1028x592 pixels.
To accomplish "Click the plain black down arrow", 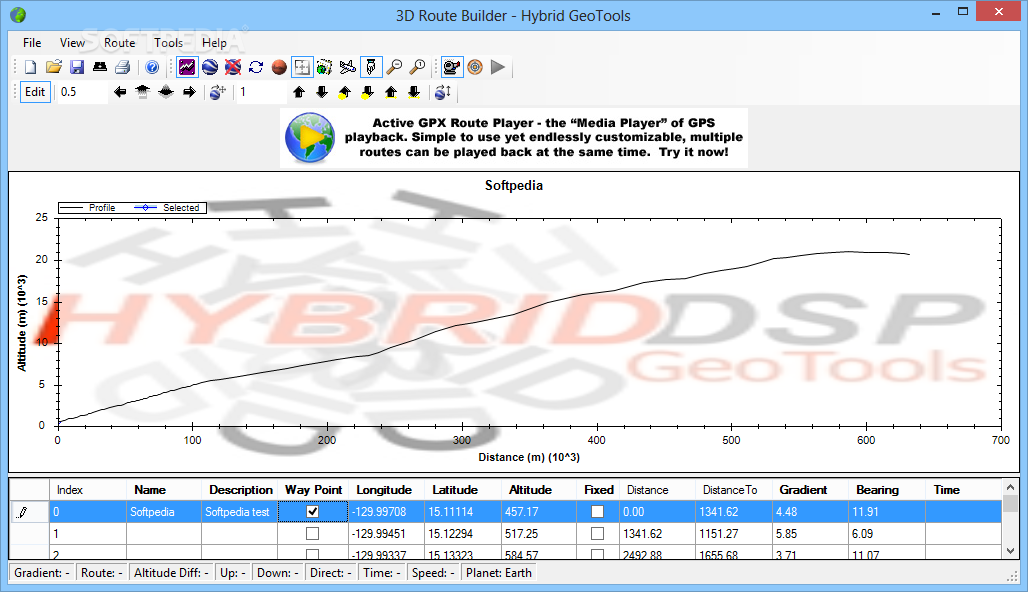I will pyautogui.click(x=322, y=92).
